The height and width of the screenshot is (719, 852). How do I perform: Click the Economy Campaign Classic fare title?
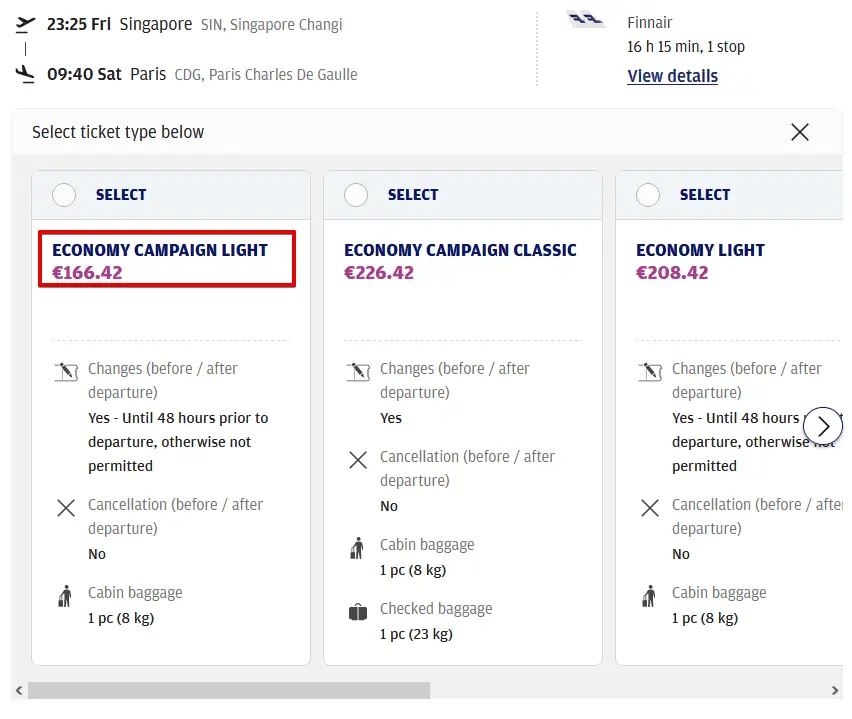coord(460,250)
